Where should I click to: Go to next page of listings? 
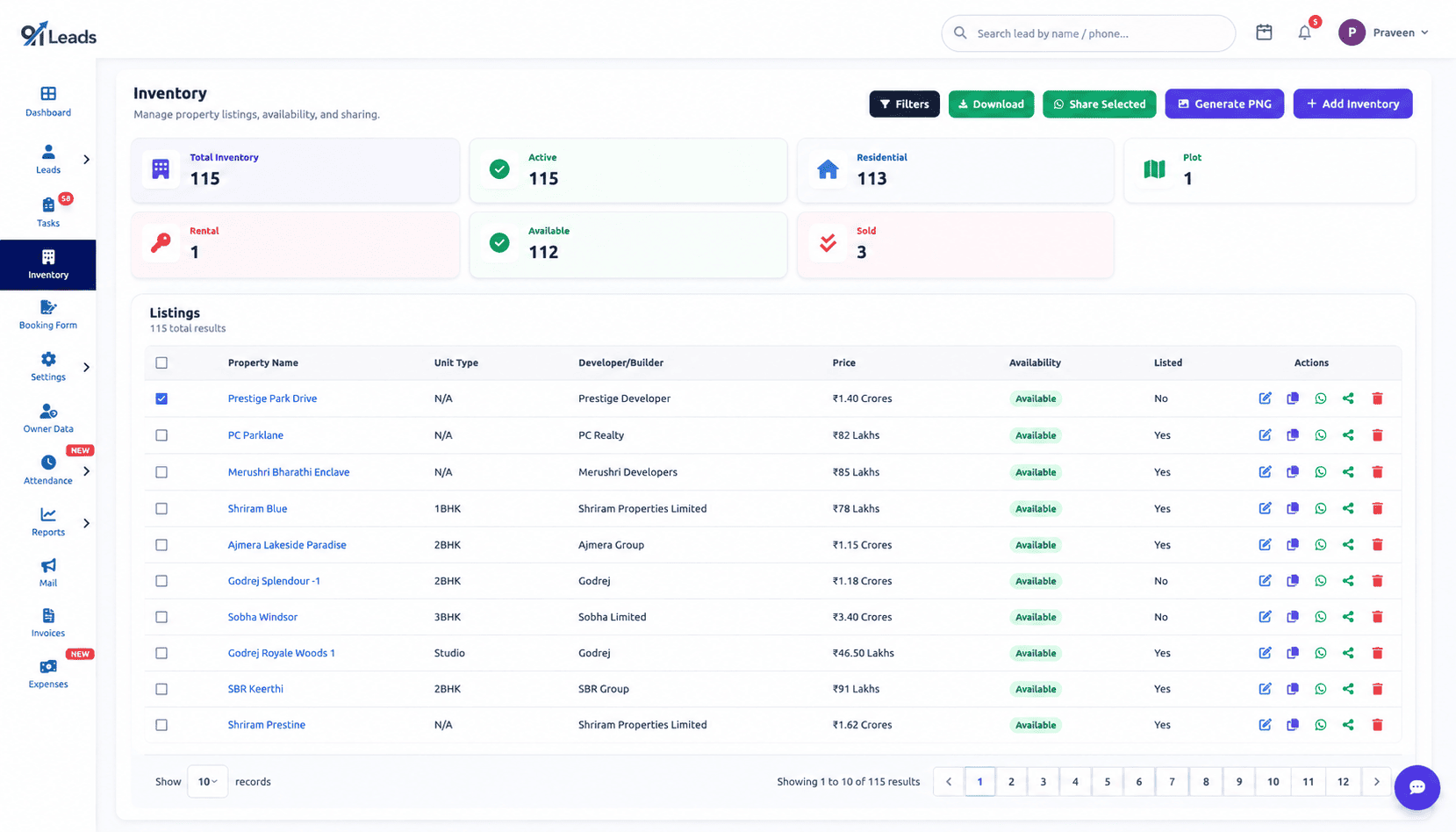(1376, 781)
